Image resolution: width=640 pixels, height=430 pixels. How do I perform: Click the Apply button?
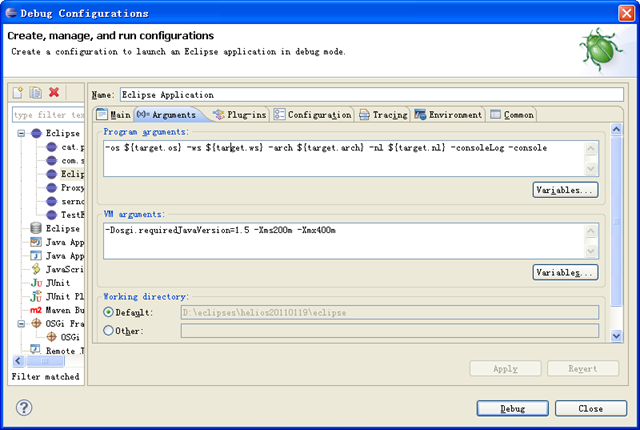[x=505, y=368]
